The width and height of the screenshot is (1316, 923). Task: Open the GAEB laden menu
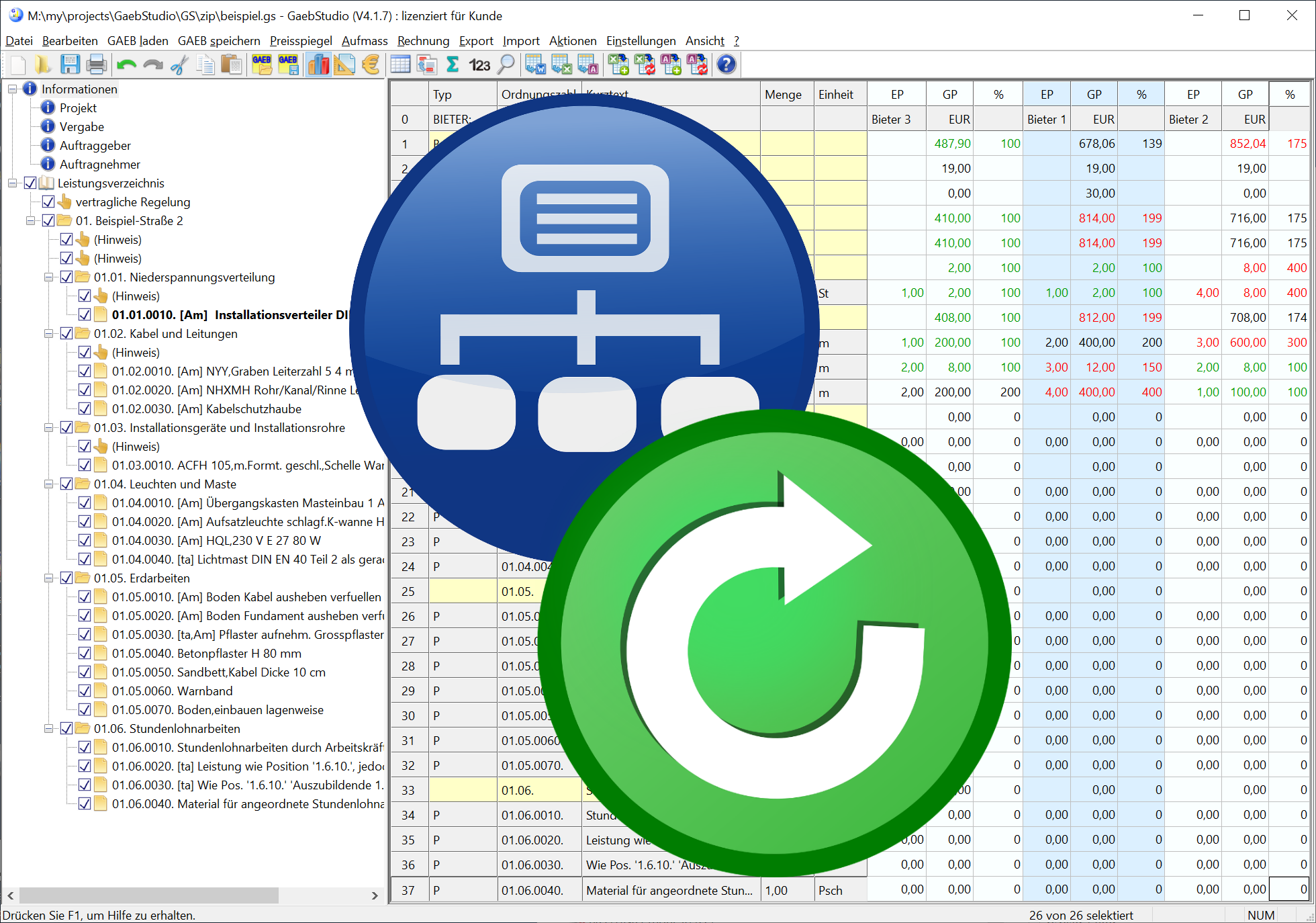[138, 41]
